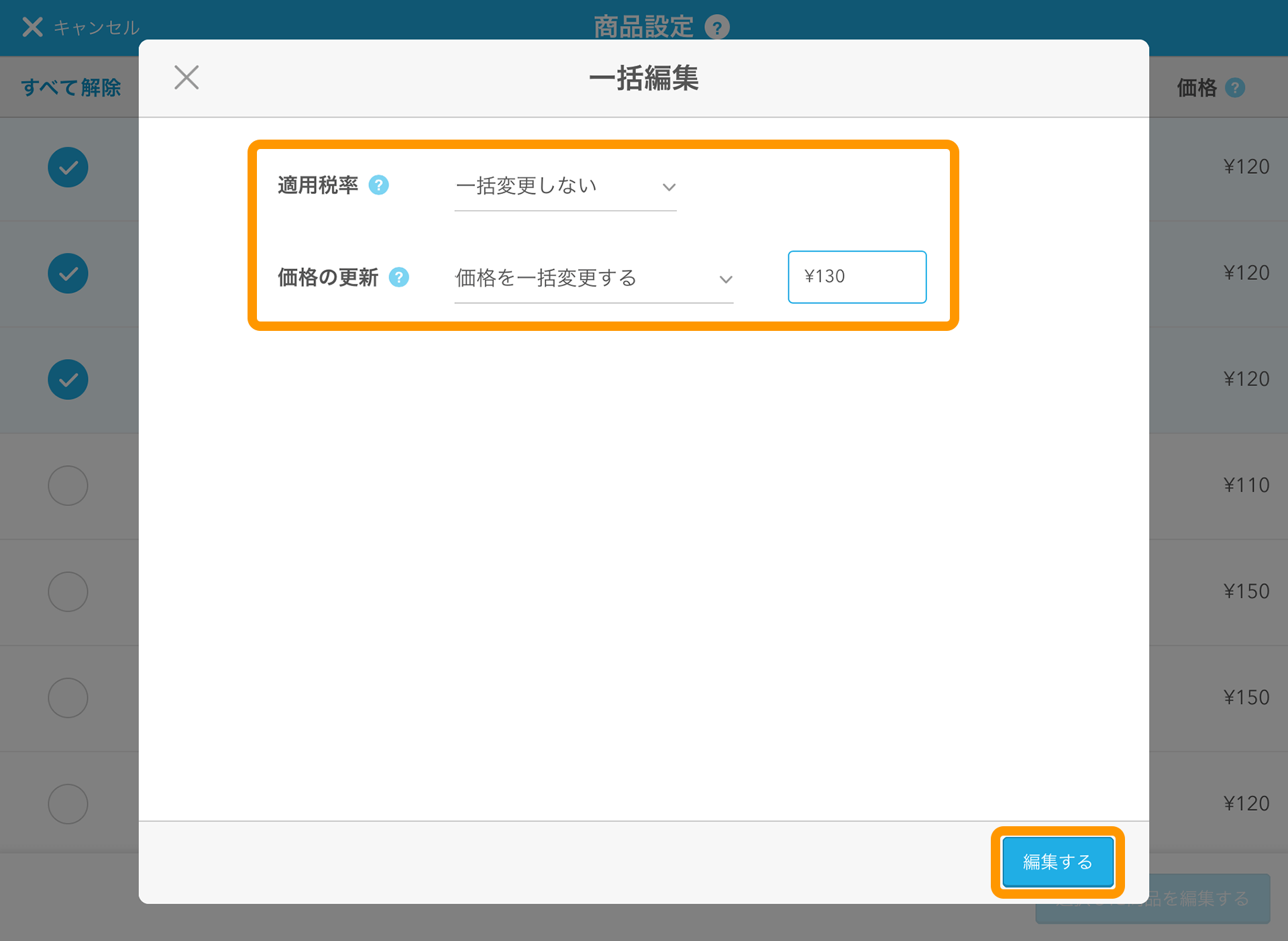Open help for the 価格 column header
Screen dimensions: 1288x941
1236,87
